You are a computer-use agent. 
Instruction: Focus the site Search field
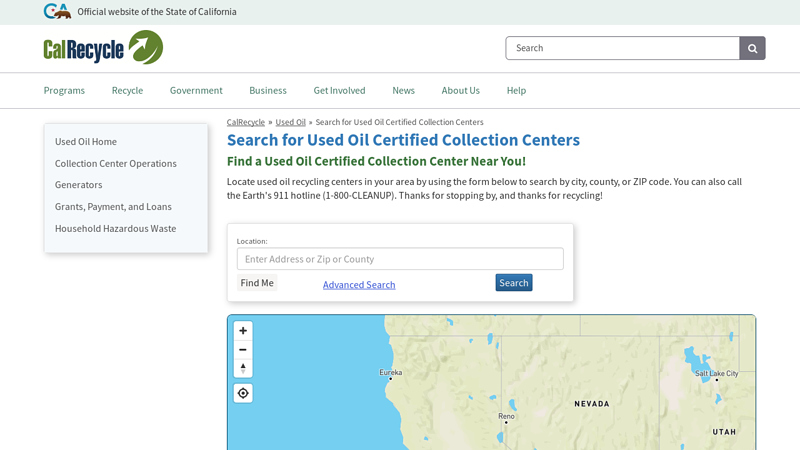click(x=622, y=48)
